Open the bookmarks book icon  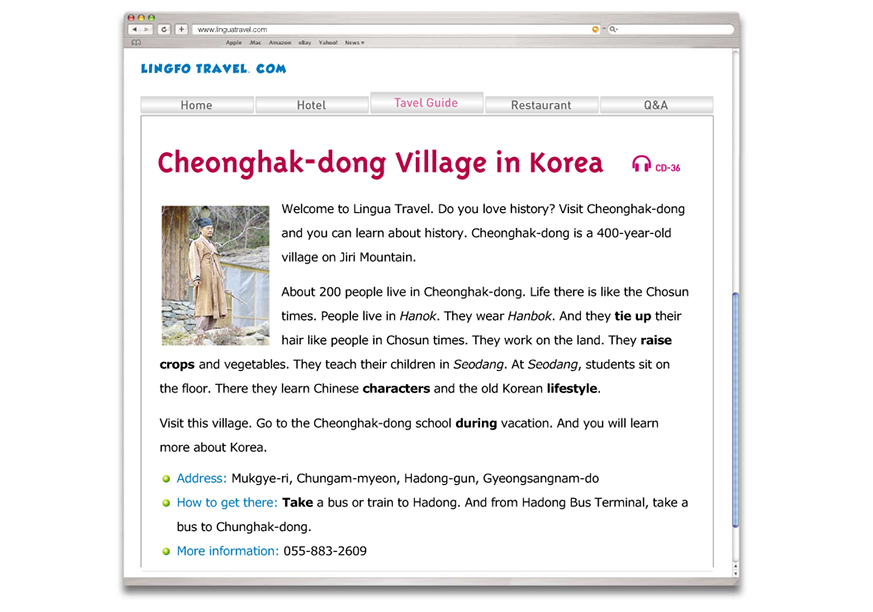pos(136,43)
